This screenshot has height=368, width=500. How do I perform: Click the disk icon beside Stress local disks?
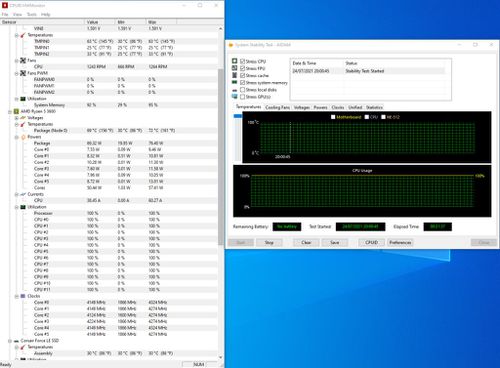(x=235, y=90)
